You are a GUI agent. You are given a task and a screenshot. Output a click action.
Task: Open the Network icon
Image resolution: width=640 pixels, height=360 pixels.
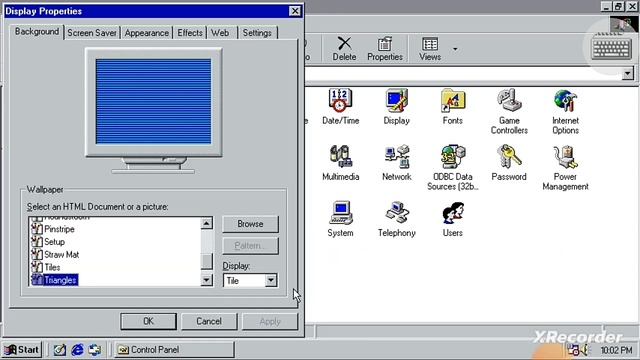396,163
